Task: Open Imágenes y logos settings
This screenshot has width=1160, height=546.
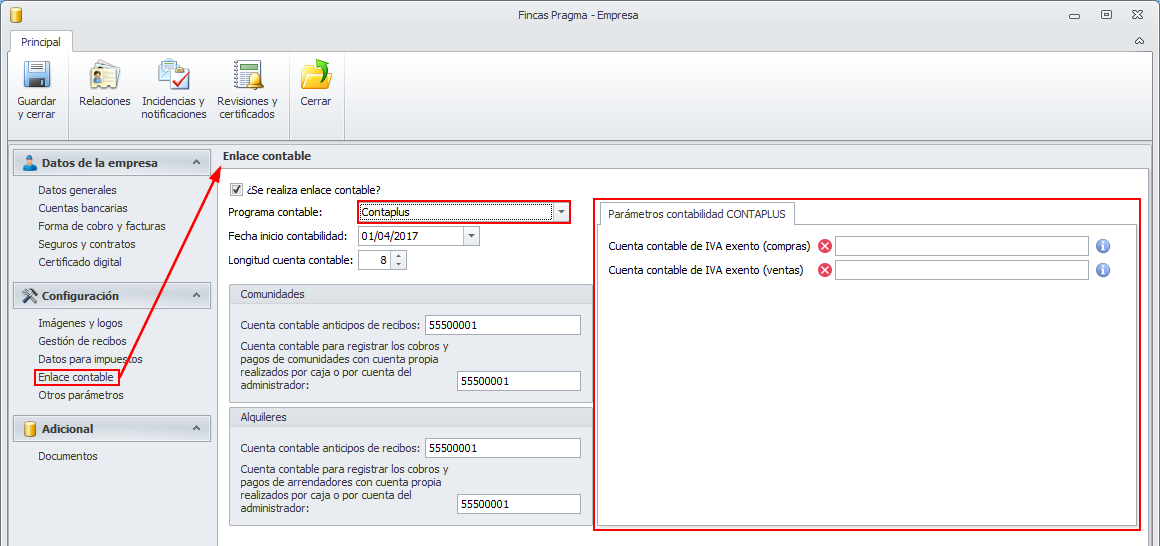Action: tap(81, 323)
